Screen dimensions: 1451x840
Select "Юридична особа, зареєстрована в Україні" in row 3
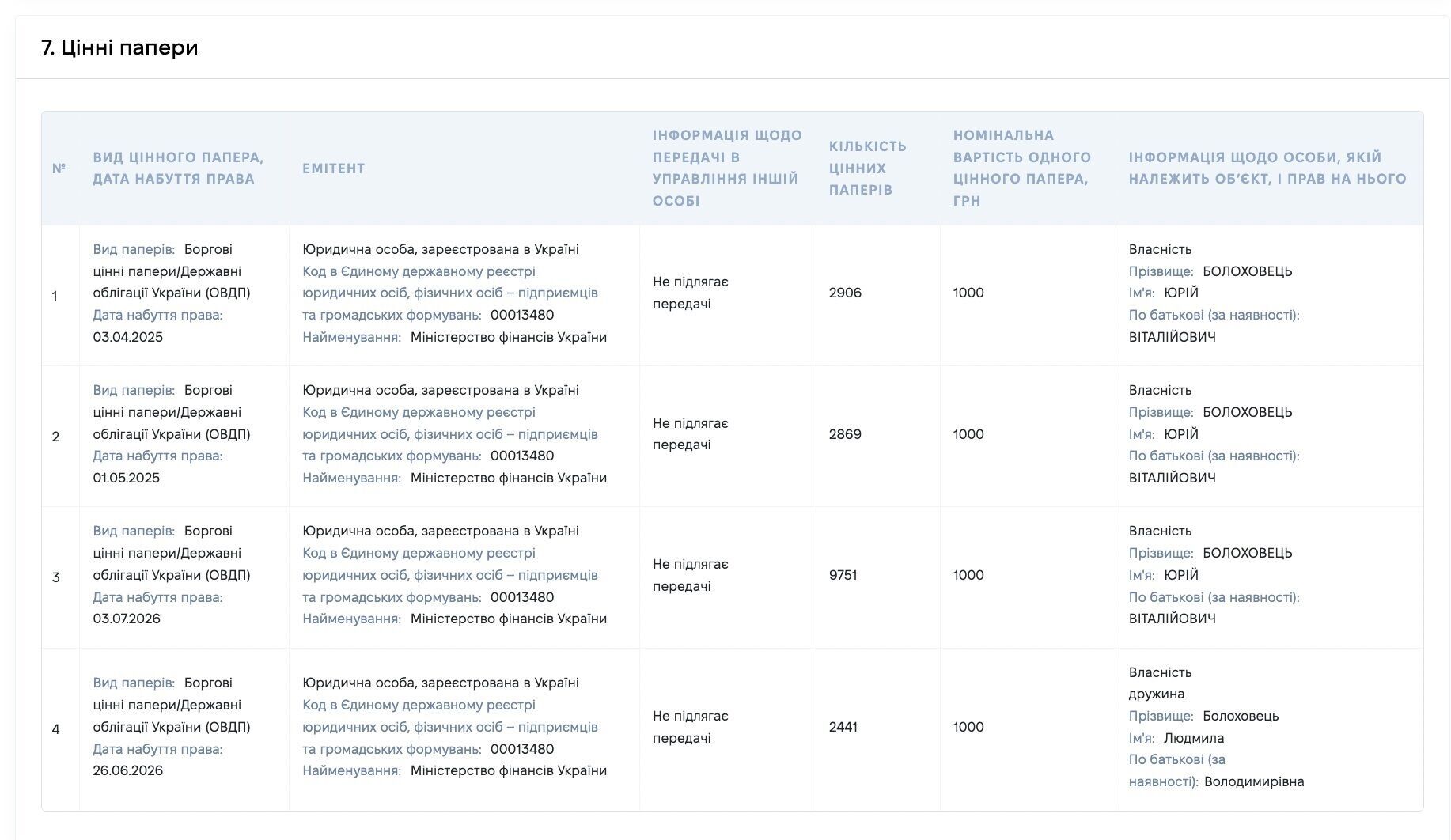(441, 531)
